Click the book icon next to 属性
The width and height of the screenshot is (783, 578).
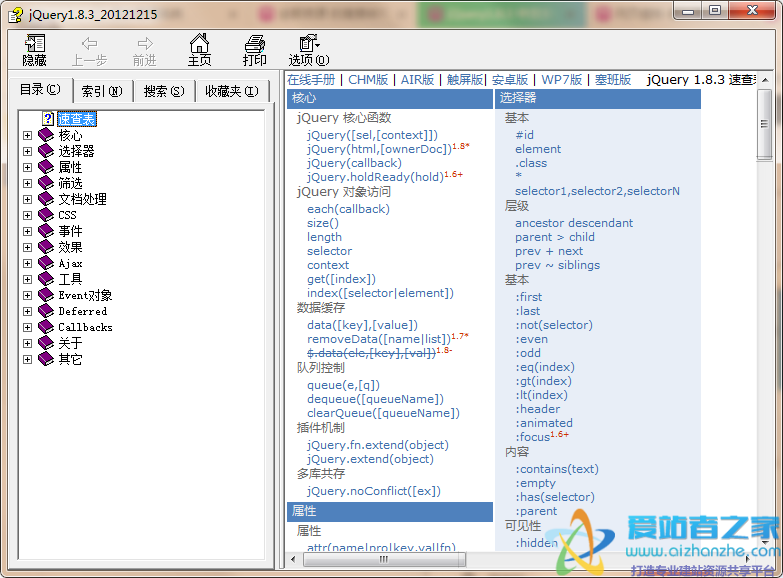(x=46, y=167)
